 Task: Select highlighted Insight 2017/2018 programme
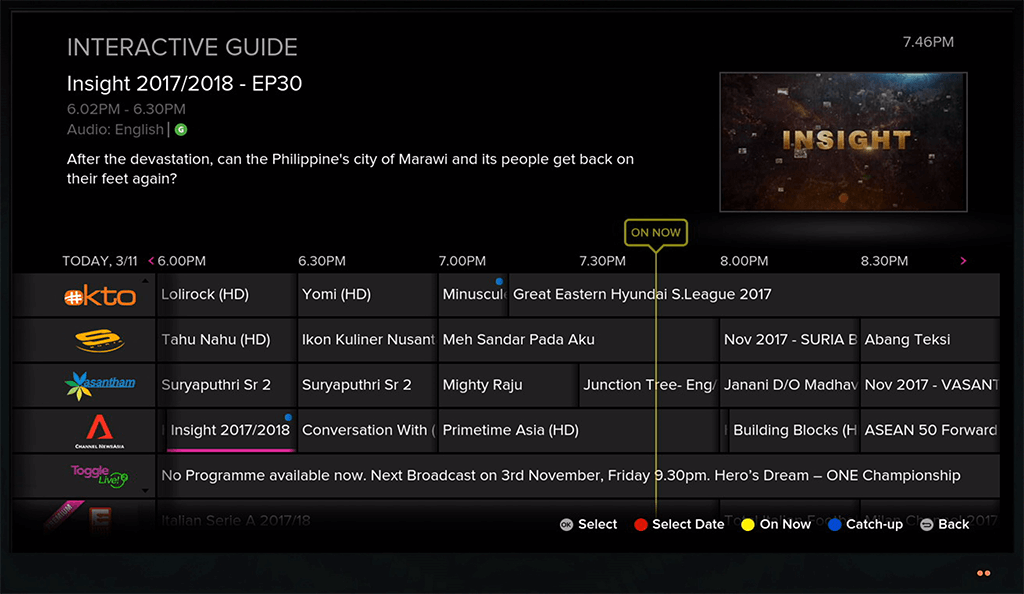click(x=231, y=430)
